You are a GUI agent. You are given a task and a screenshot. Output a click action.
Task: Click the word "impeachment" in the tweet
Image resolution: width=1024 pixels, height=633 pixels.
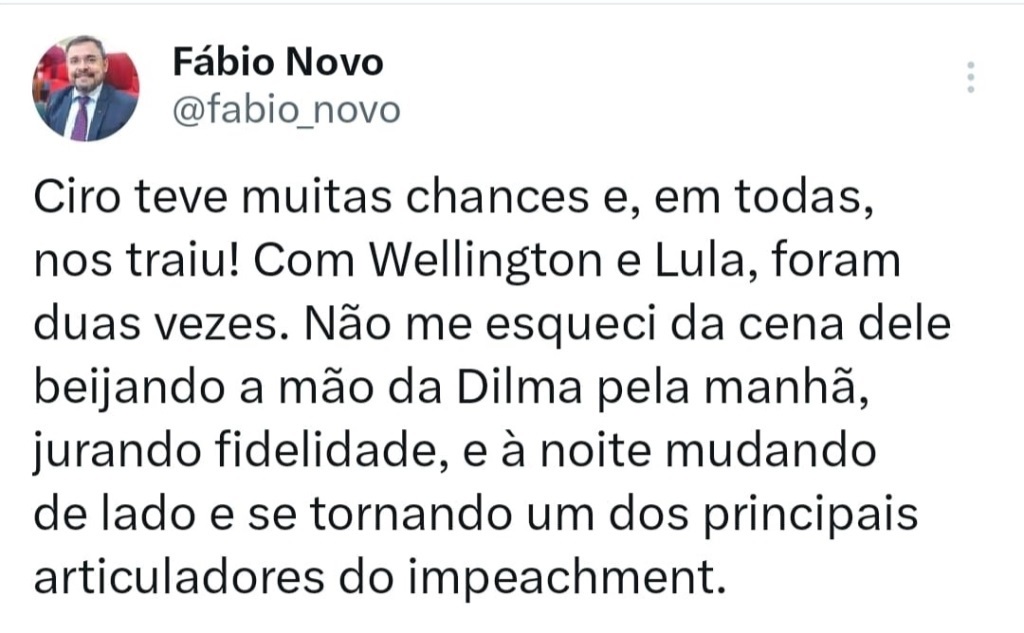pyautogui.click(x=568, y=578)
